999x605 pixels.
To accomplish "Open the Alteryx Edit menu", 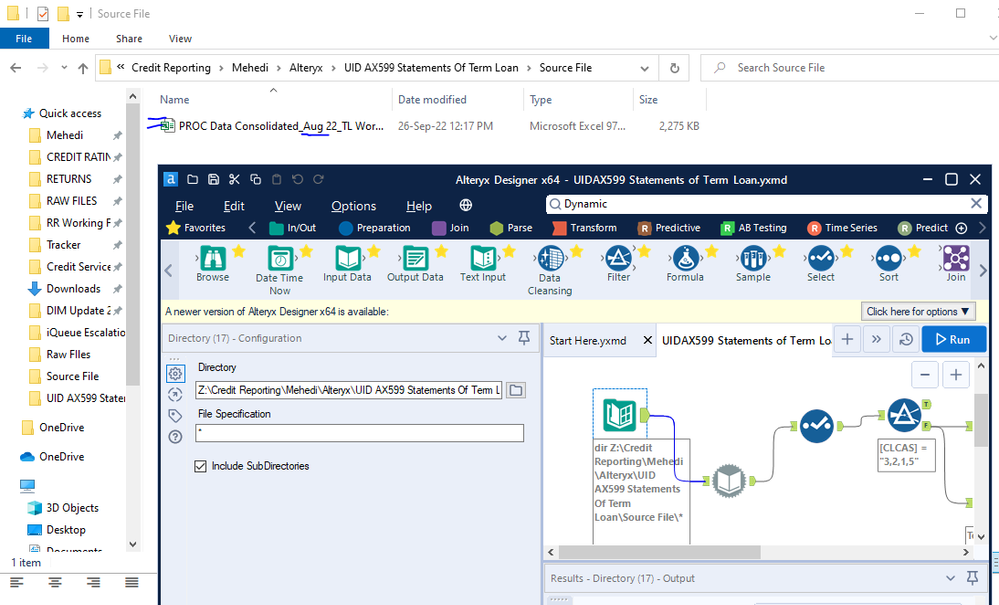I will (x=234, y=206).
